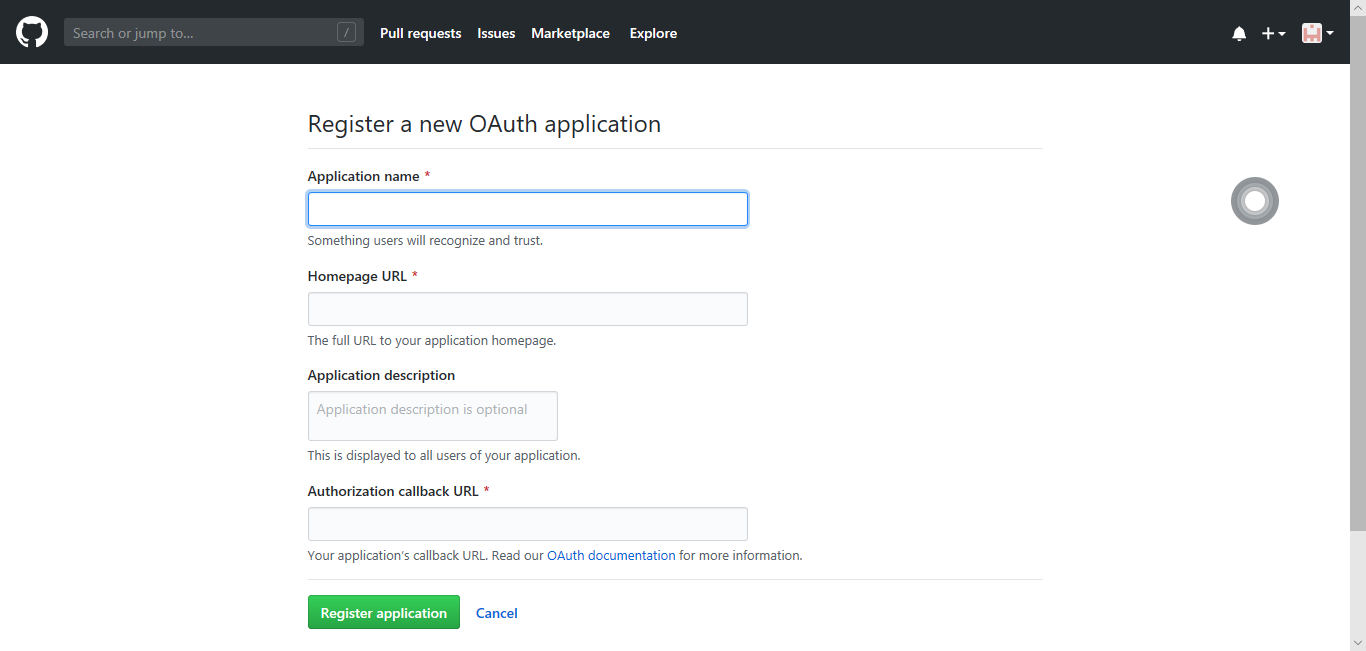The width and height of the screenshot is (1366, 651).
Task: Click the slash shortcut icon in search
Action: (x=347, y=33)
